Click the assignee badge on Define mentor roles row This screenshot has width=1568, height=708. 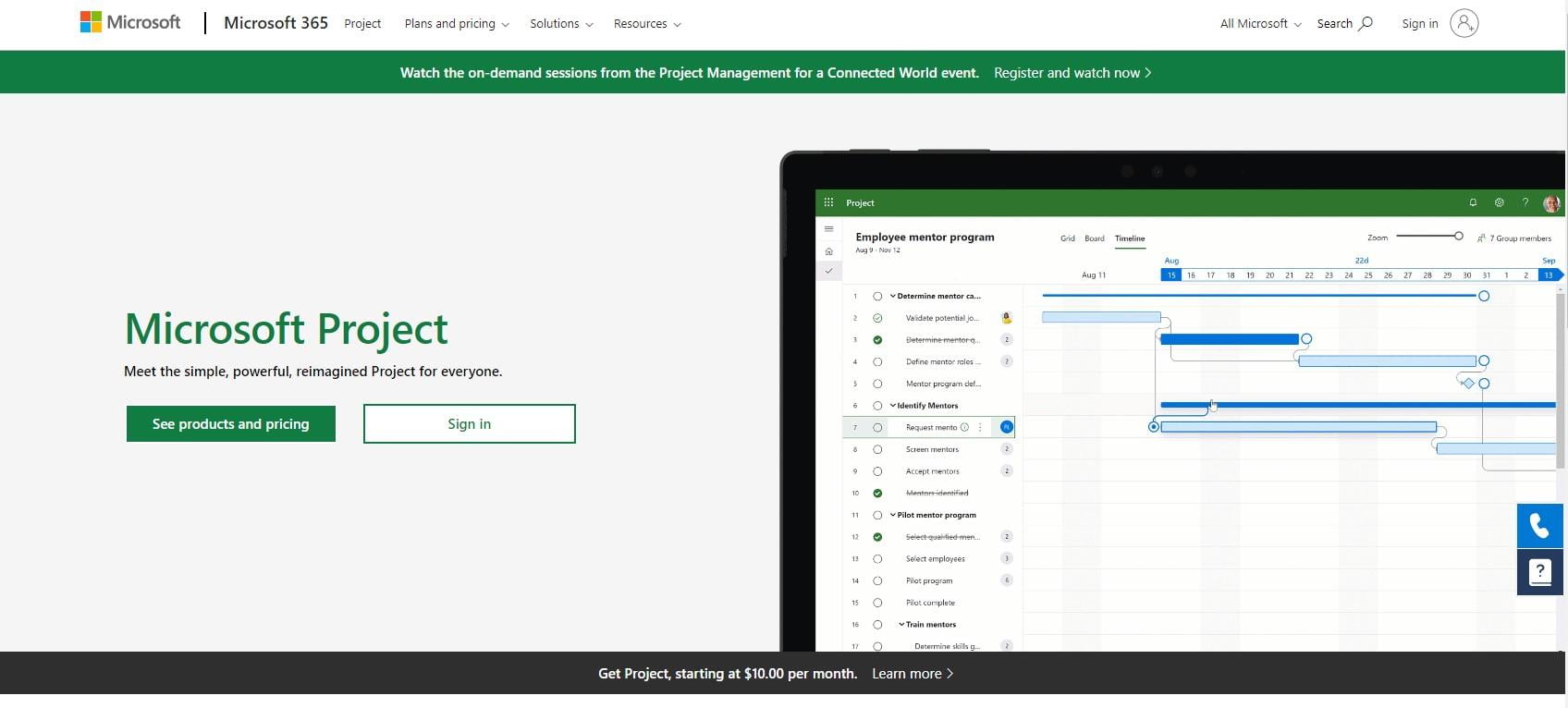(x=1007, y=361)
